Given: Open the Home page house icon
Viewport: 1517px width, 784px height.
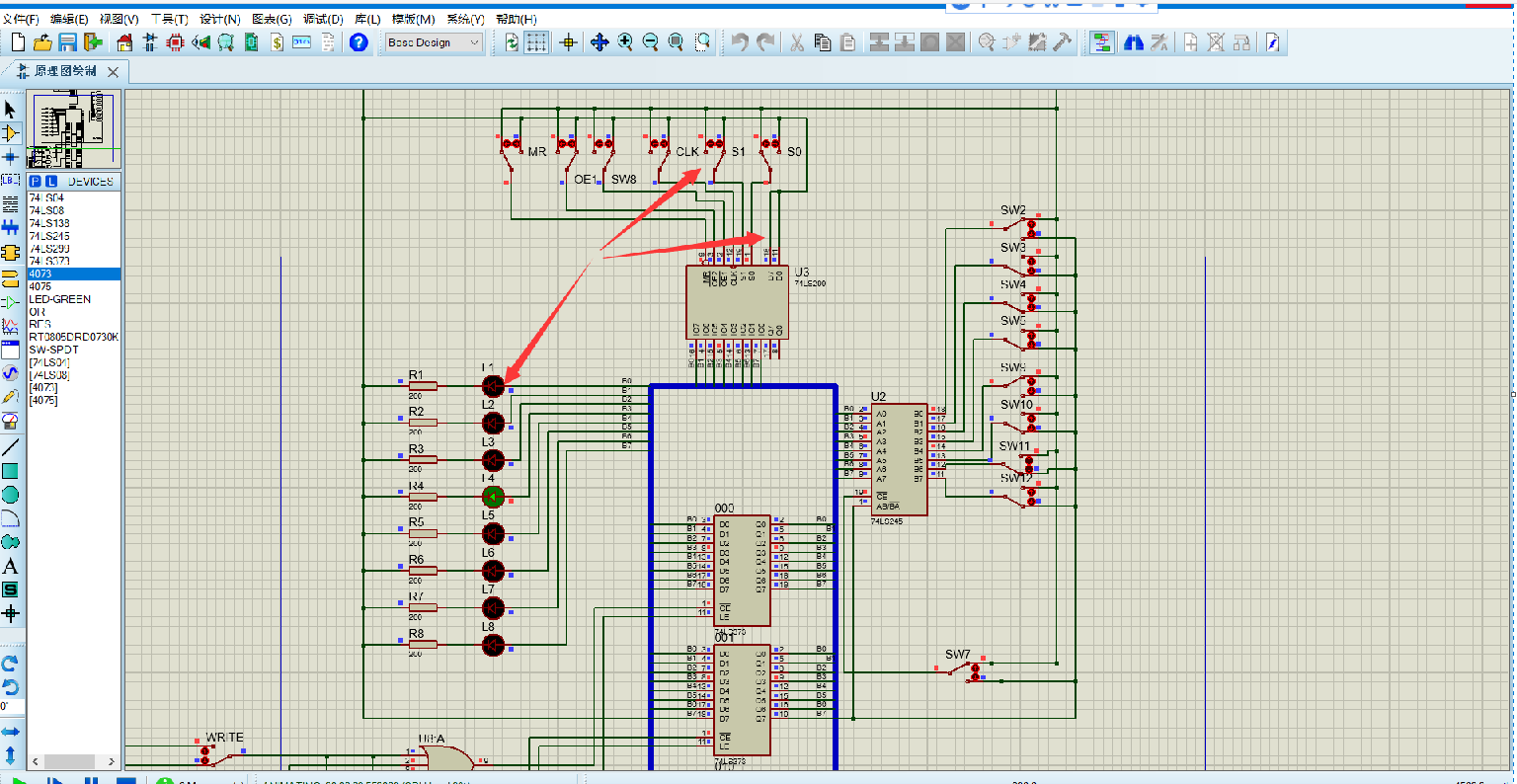Looking at the screenshot, I should pos(124,42).
